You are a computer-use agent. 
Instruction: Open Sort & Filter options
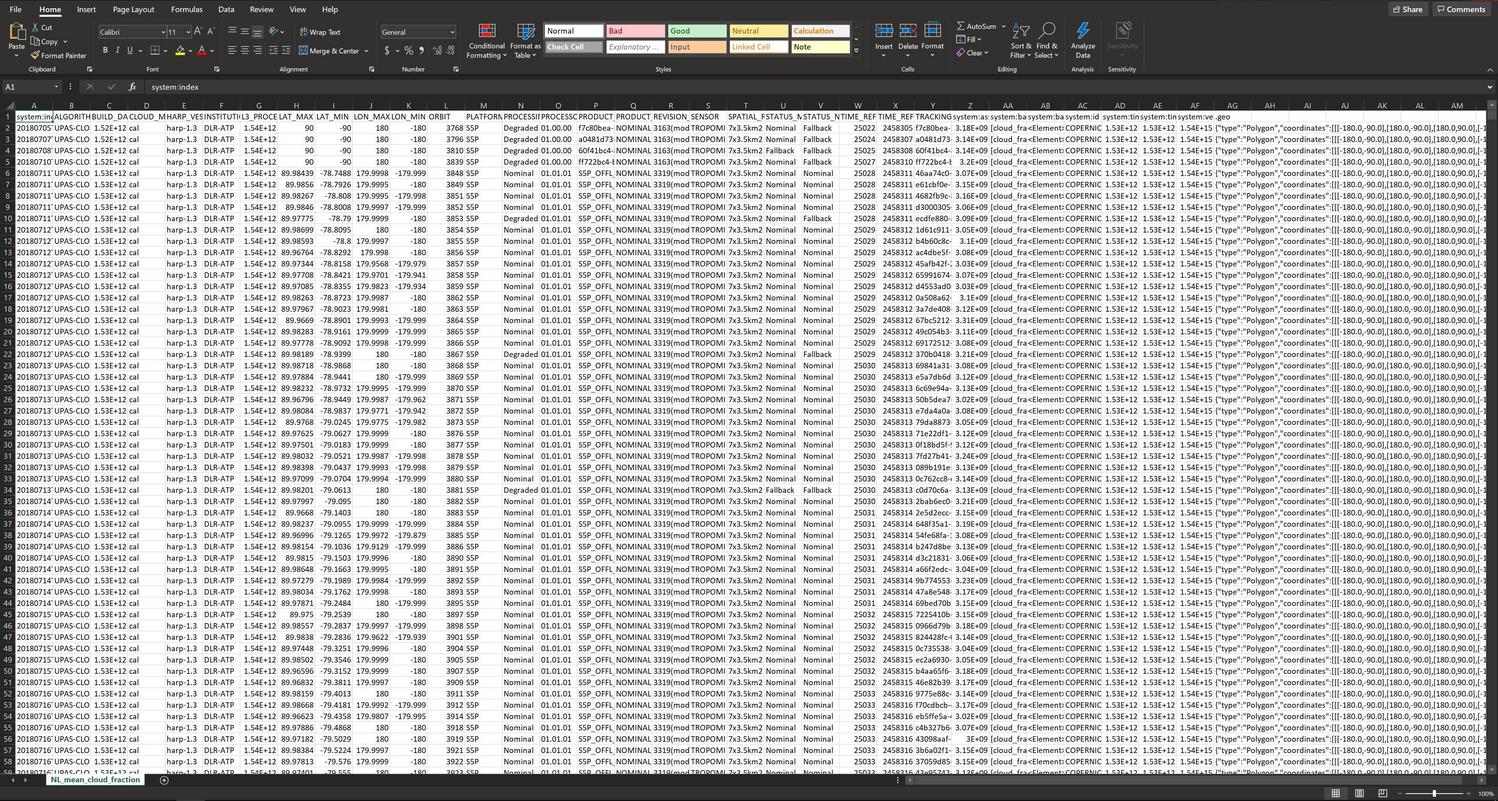[x=1020, y=41]
